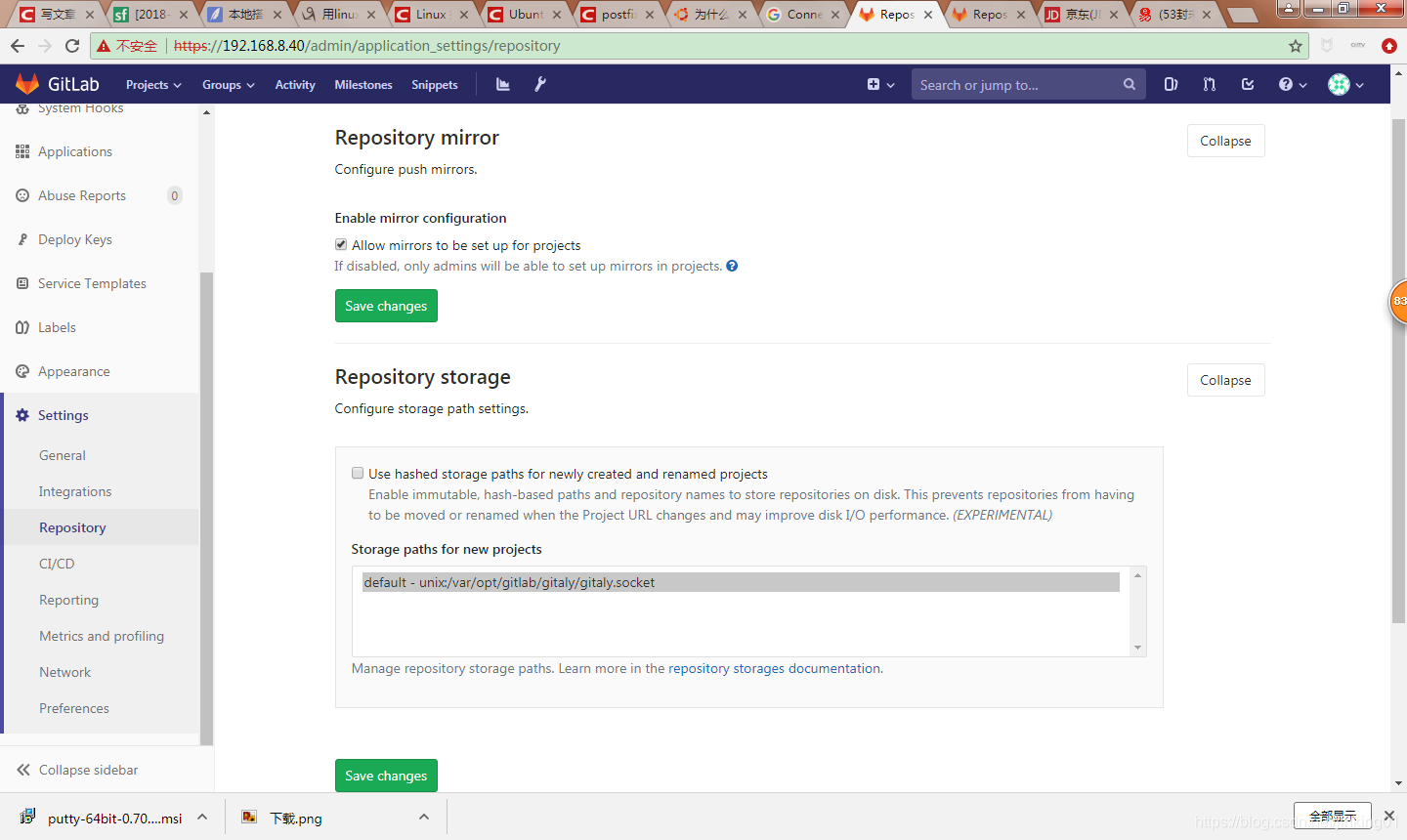This screenshot has height=840, width=1407.
Task: Expand the Groups menu
Action: point(228,85)
